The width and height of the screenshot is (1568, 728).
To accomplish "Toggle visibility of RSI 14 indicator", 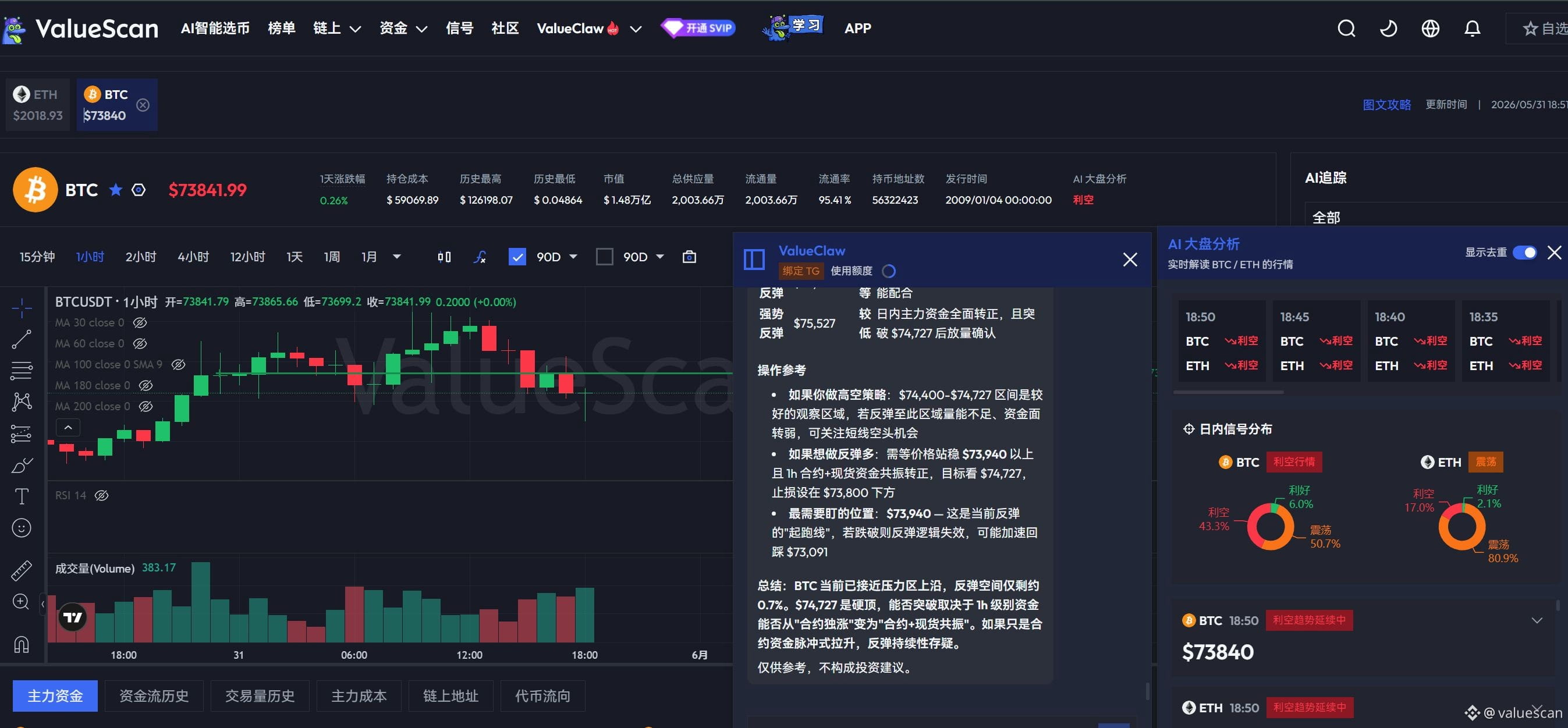I will [102, 495].
